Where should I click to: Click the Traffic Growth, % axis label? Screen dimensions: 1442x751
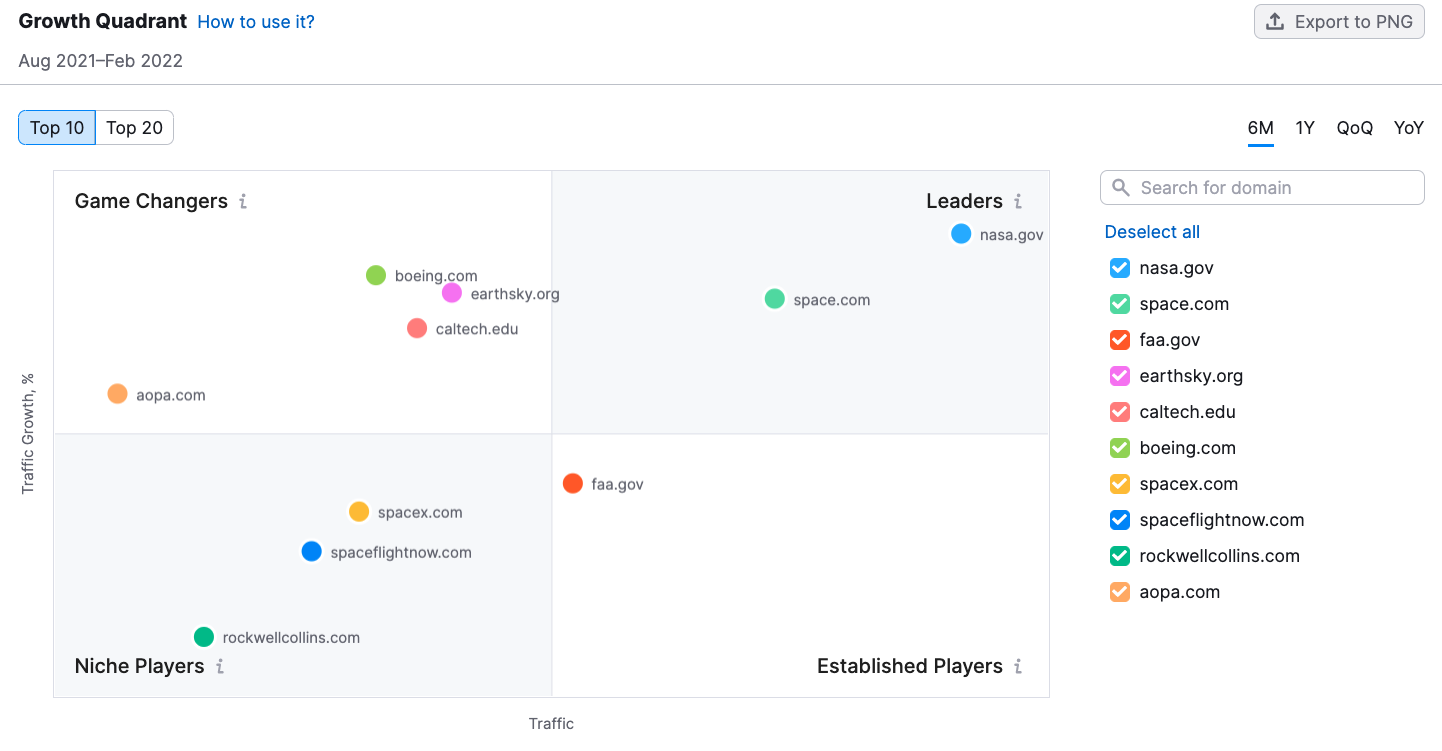click(x=28, y=434)
